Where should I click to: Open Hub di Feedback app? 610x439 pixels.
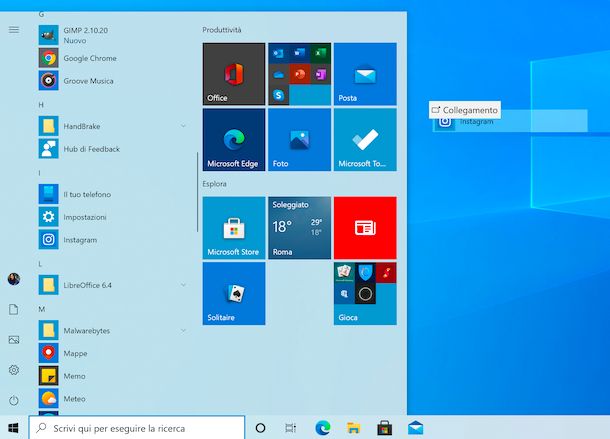[x=113, y=149]
